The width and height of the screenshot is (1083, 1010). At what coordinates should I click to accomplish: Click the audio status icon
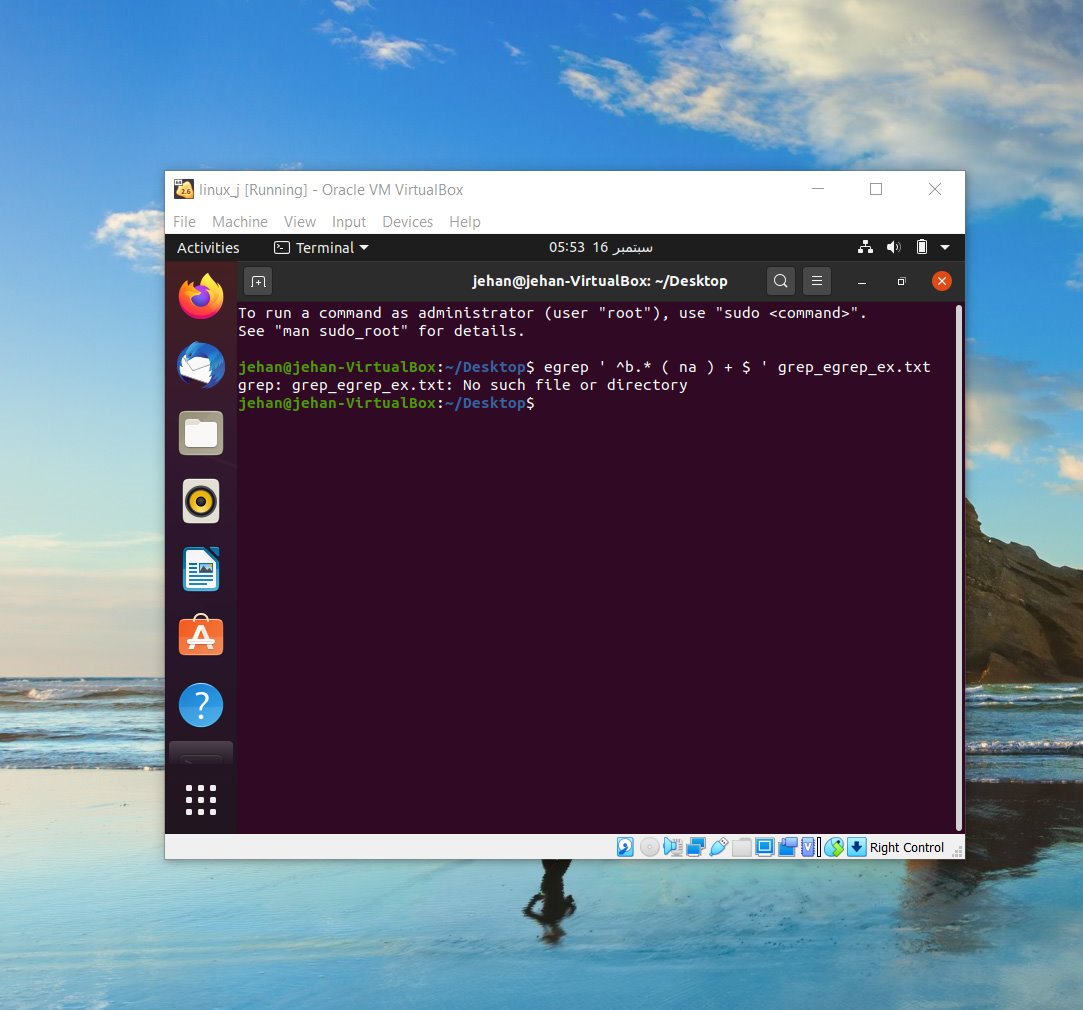(672, 847)
